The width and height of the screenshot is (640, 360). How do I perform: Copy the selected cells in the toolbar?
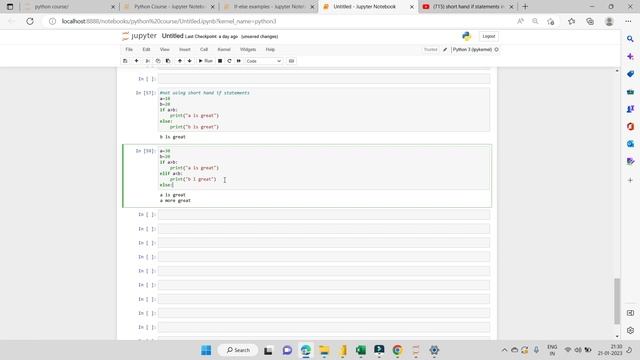coord(158,61)
